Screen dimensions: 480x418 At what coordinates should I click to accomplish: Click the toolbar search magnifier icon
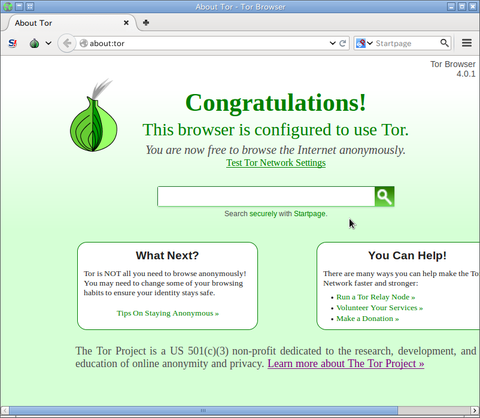coord(444,43)
